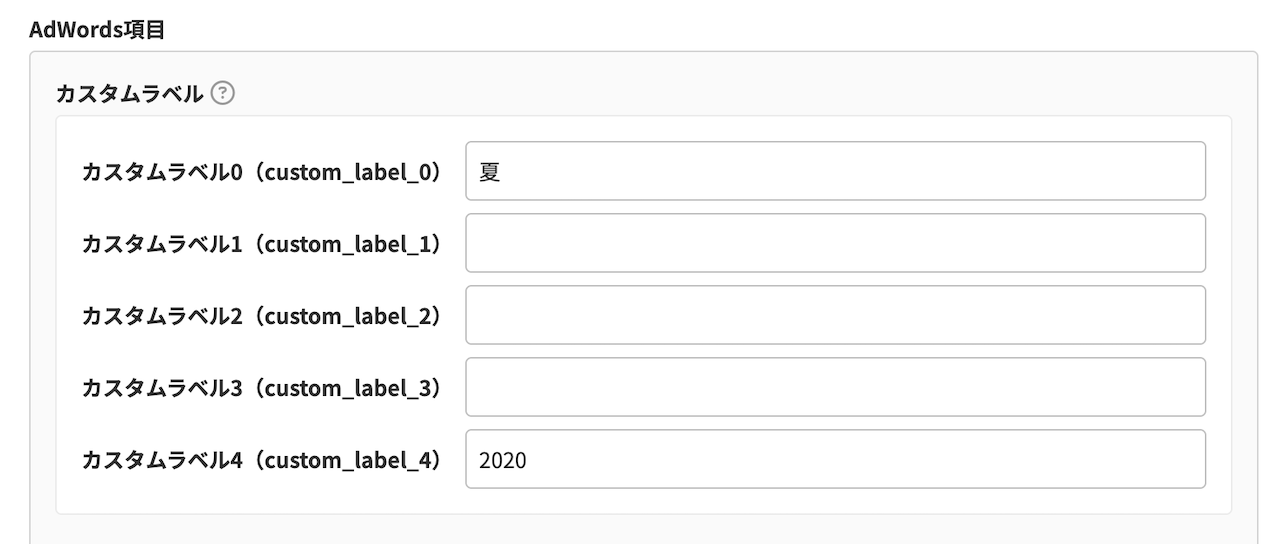Place cursor on 夏 value text
1280x544 pixels.
pyautogui.click(x=490, y=172)
